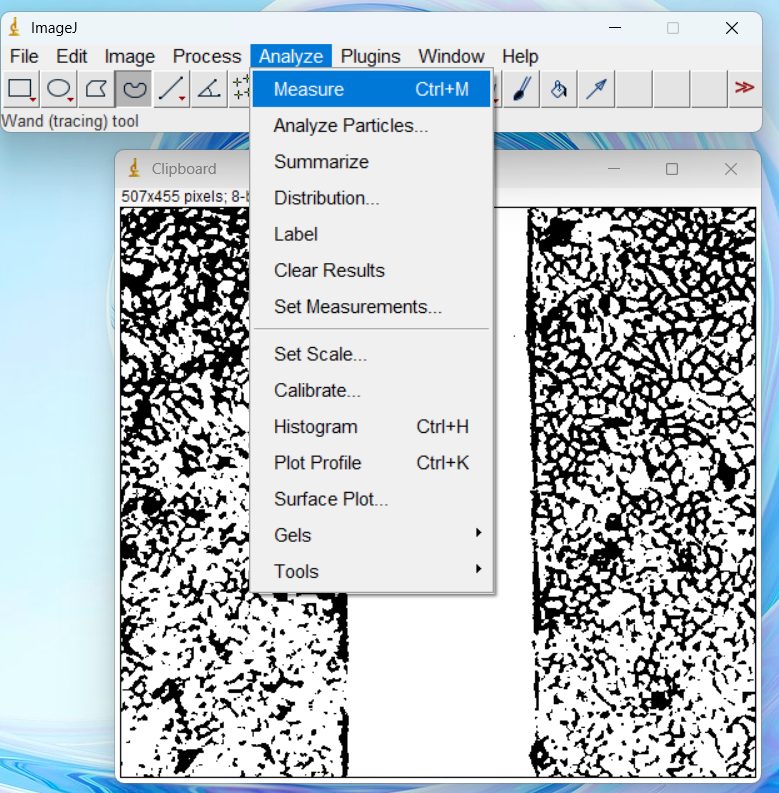Image resolution: width=779 pixels, height=793 pixels.
Task: Select the Rectangle selection tool
Action: (21, 89)
